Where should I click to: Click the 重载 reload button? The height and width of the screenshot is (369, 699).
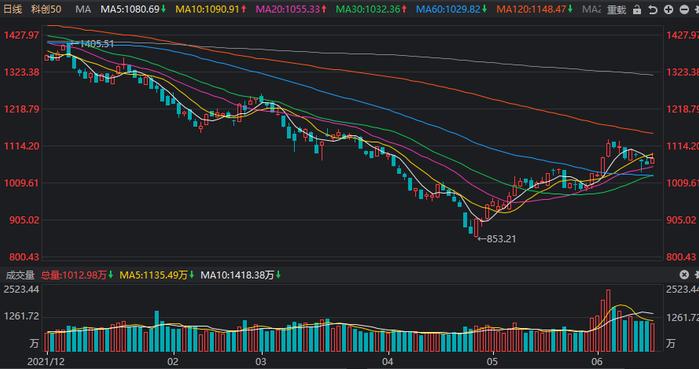pos(617,9)
